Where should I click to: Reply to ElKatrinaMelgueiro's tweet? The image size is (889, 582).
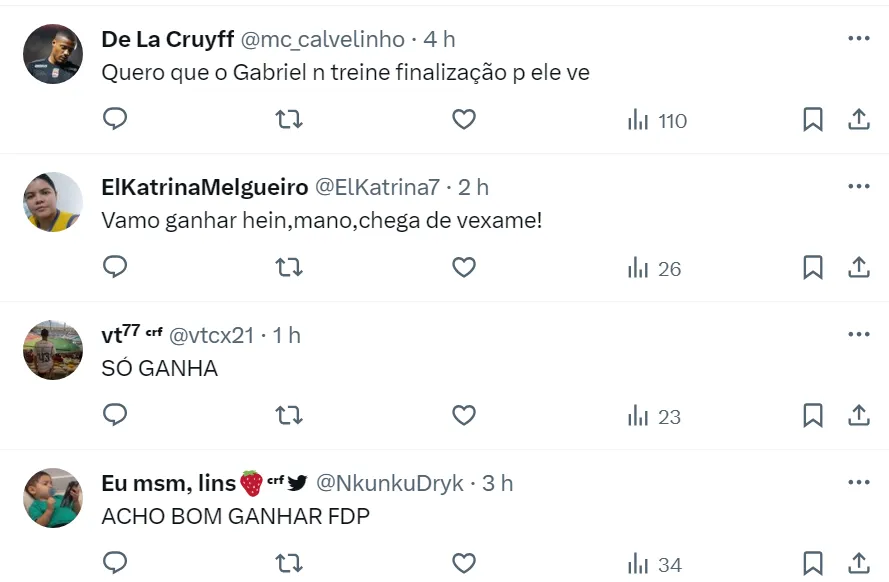(115, 267)
